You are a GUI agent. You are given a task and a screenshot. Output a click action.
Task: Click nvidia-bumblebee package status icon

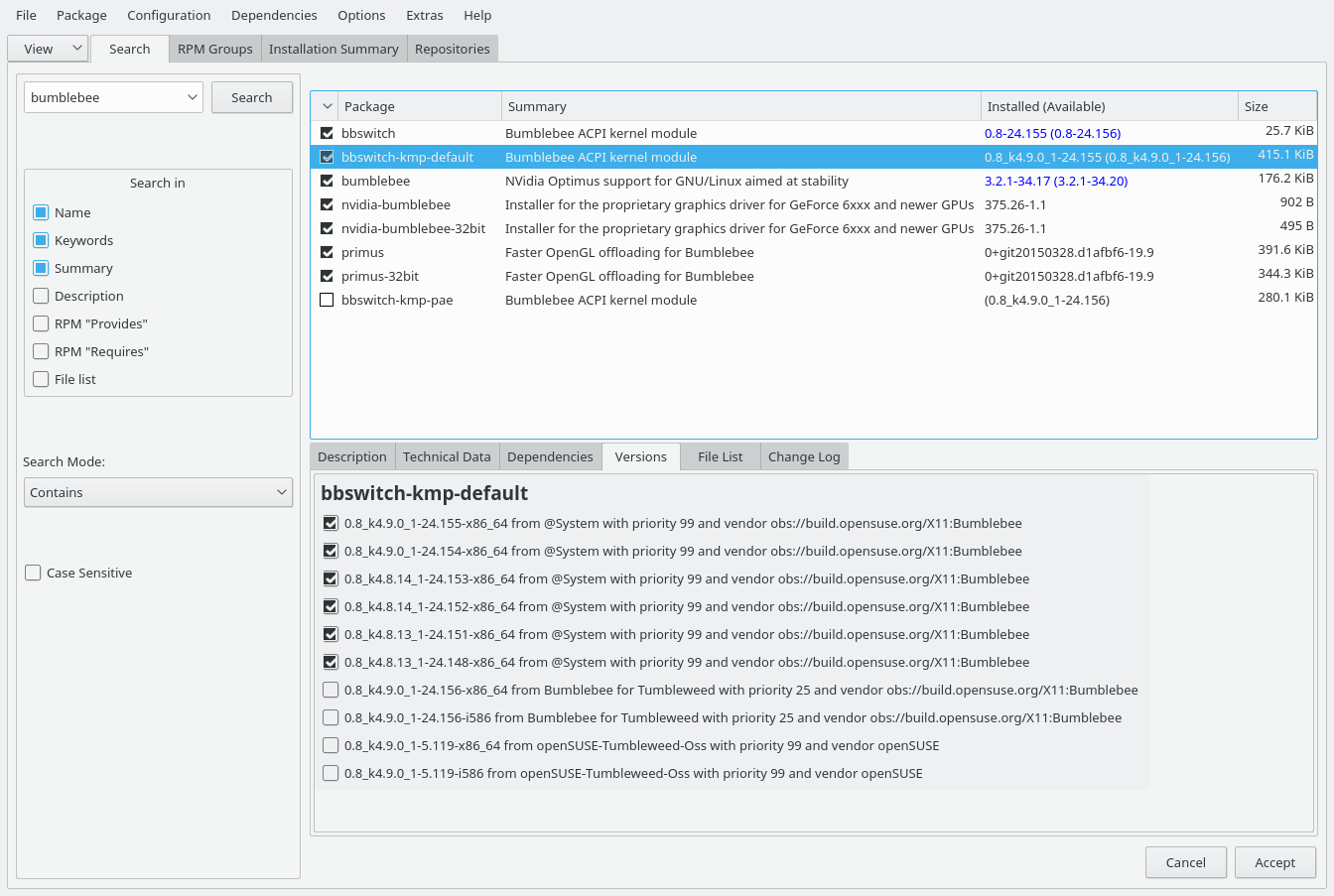[327, 204]
